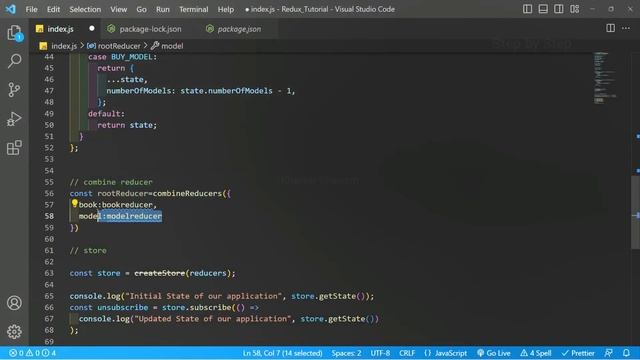Click 'default:' on line 49

(106, 113)
